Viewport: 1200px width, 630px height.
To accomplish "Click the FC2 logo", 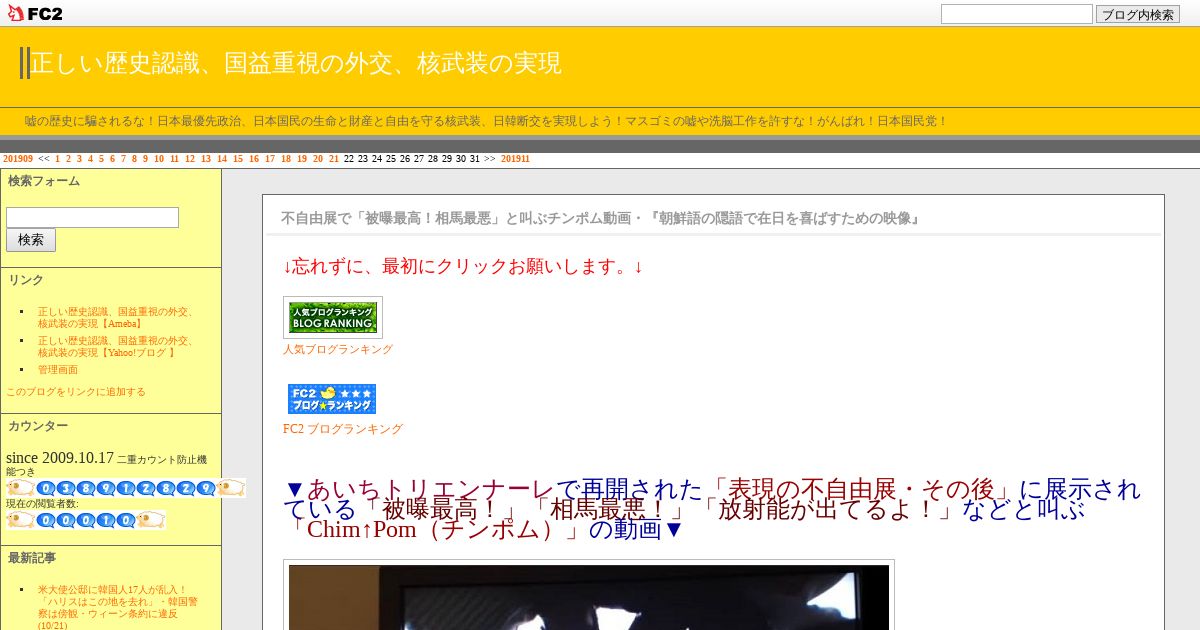I will [x=35, y=13].
